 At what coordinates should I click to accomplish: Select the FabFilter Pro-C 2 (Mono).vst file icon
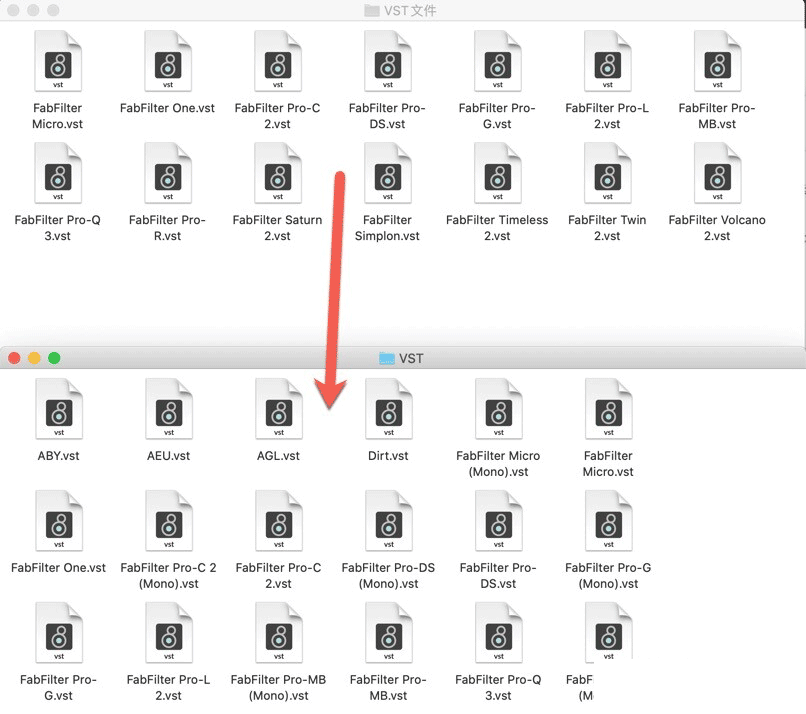pos(169,521)
